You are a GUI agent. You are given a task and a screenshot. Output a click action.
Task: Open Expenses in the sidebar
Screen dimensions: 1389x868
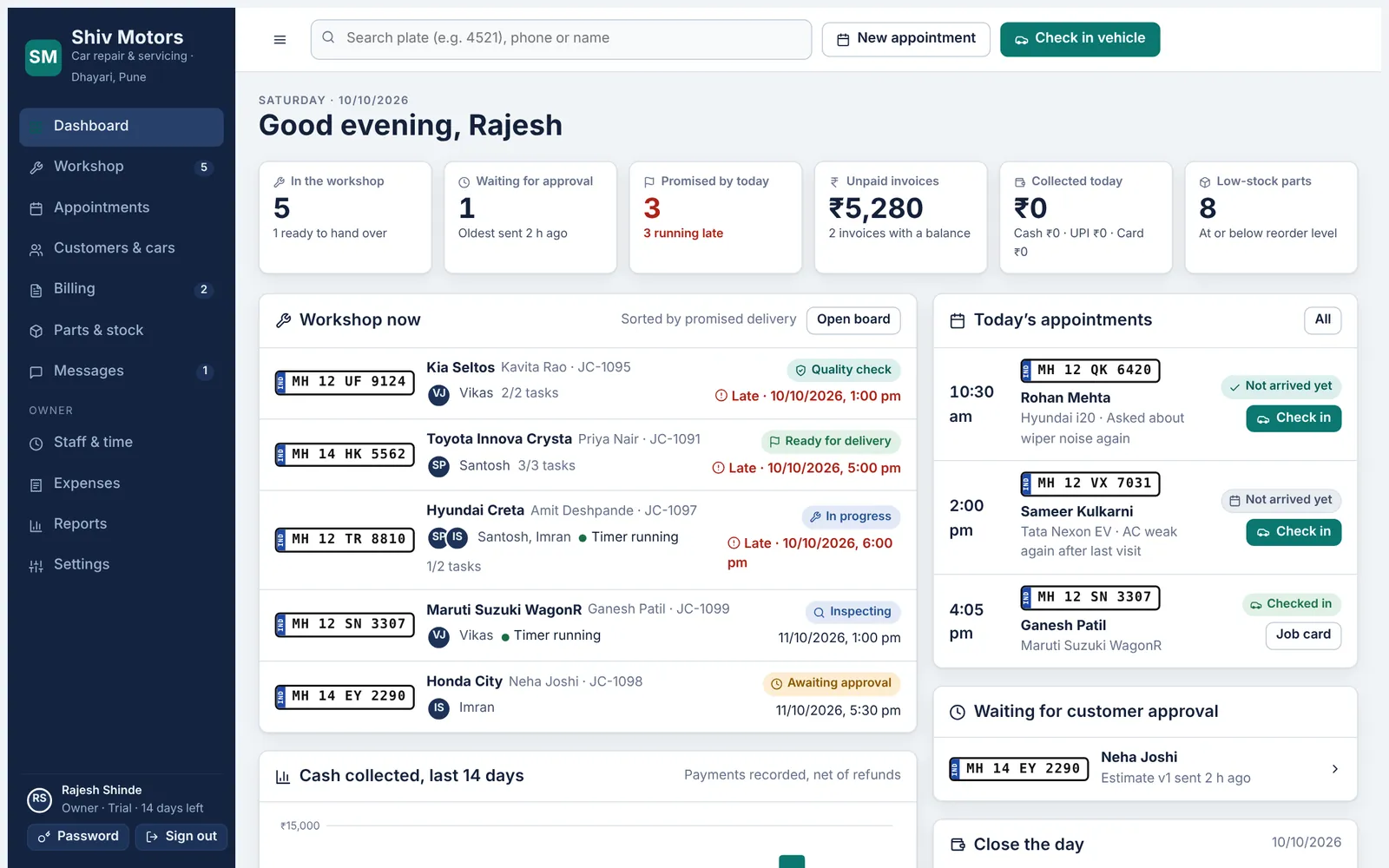point(122,483)
